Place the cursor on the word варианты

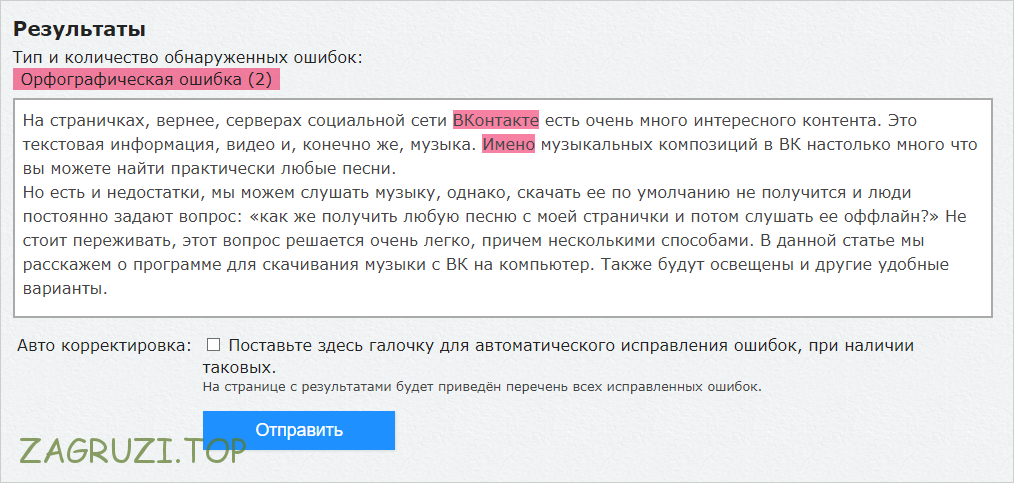click(x=63, y=288)
